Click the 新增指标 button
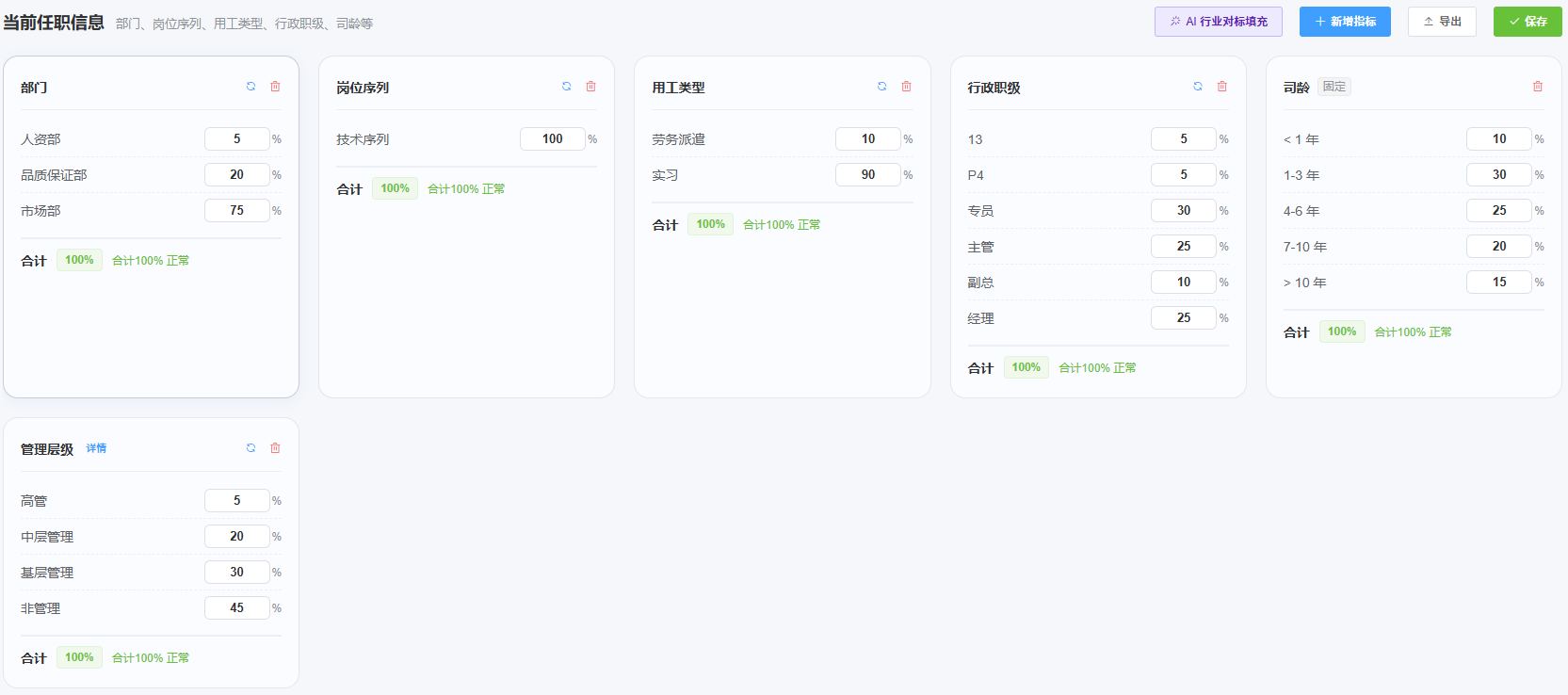 (x=1345, y=22)
